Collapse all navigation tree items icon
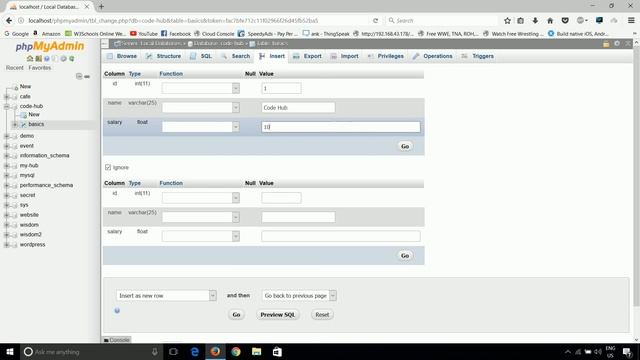 [79, 76]
